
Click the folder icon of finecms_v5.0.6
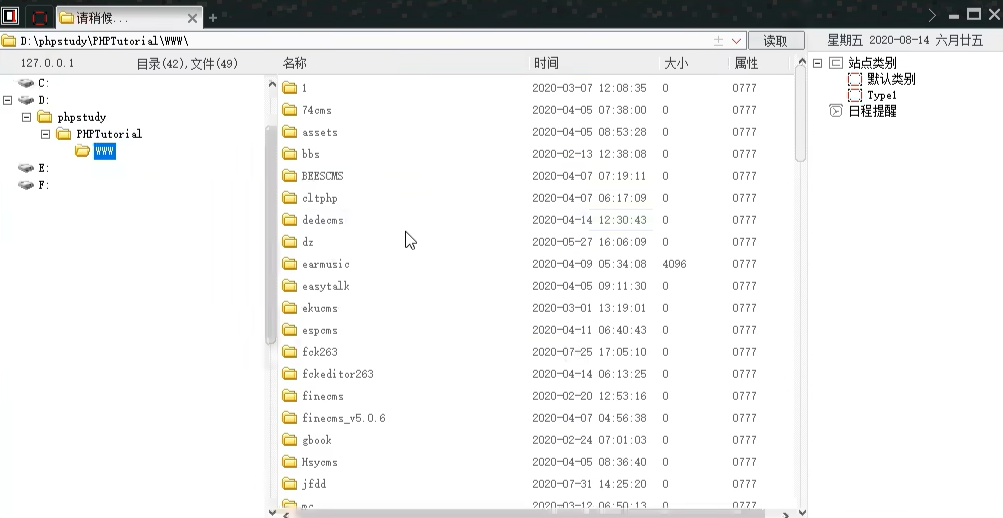point(290,418)
